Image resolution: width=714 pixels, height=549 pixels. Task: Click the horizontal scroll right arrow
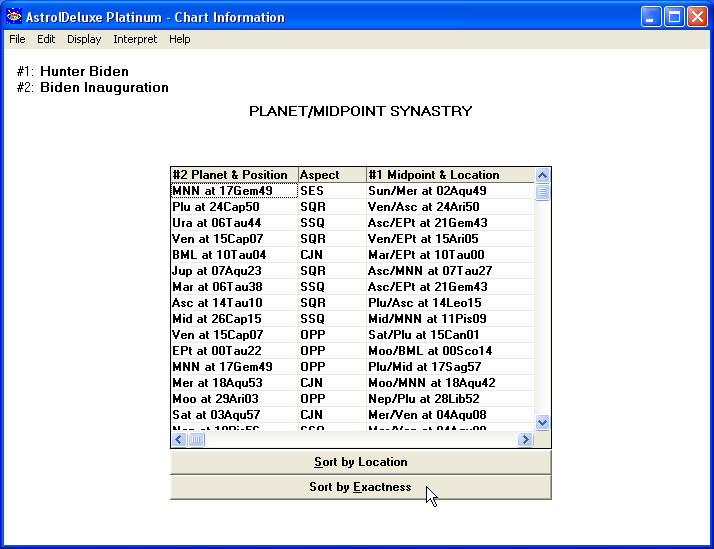click(x=525, y=439)
